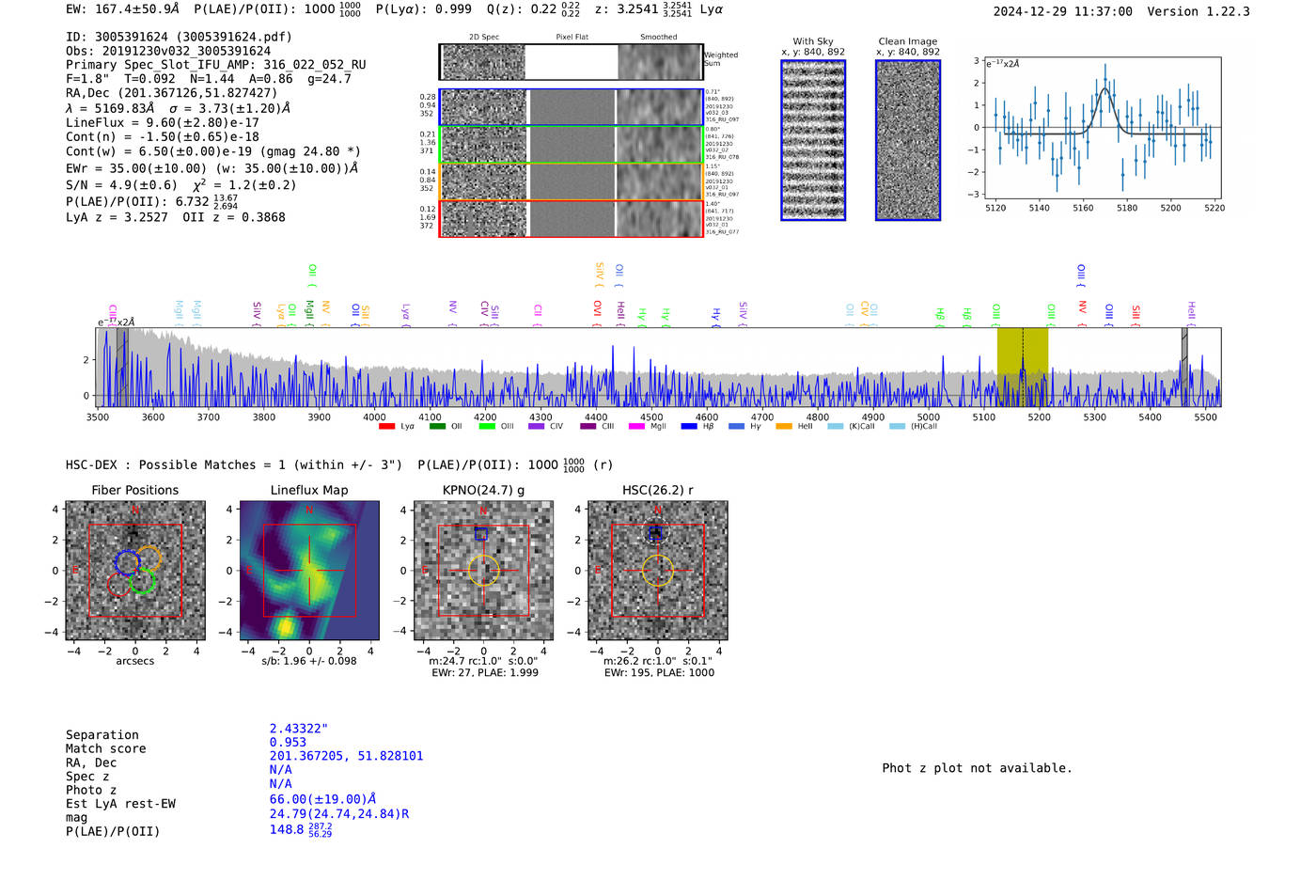Click the HeII orange legend swatch
Image resolution: width=1316 pixels, height=896 pixels.
(784, 426)
